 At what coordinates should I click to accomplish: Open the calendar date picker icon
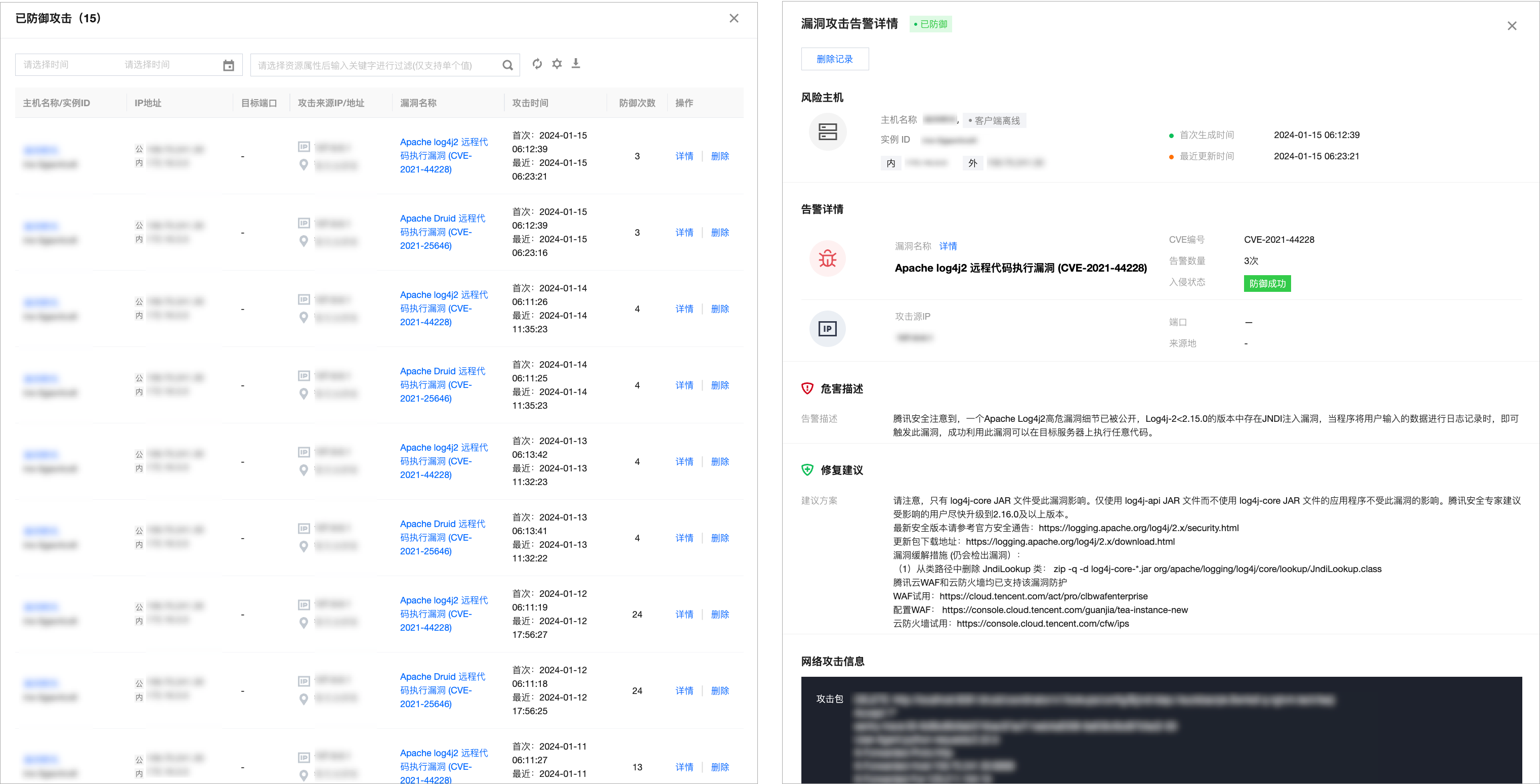coord(228,65)
